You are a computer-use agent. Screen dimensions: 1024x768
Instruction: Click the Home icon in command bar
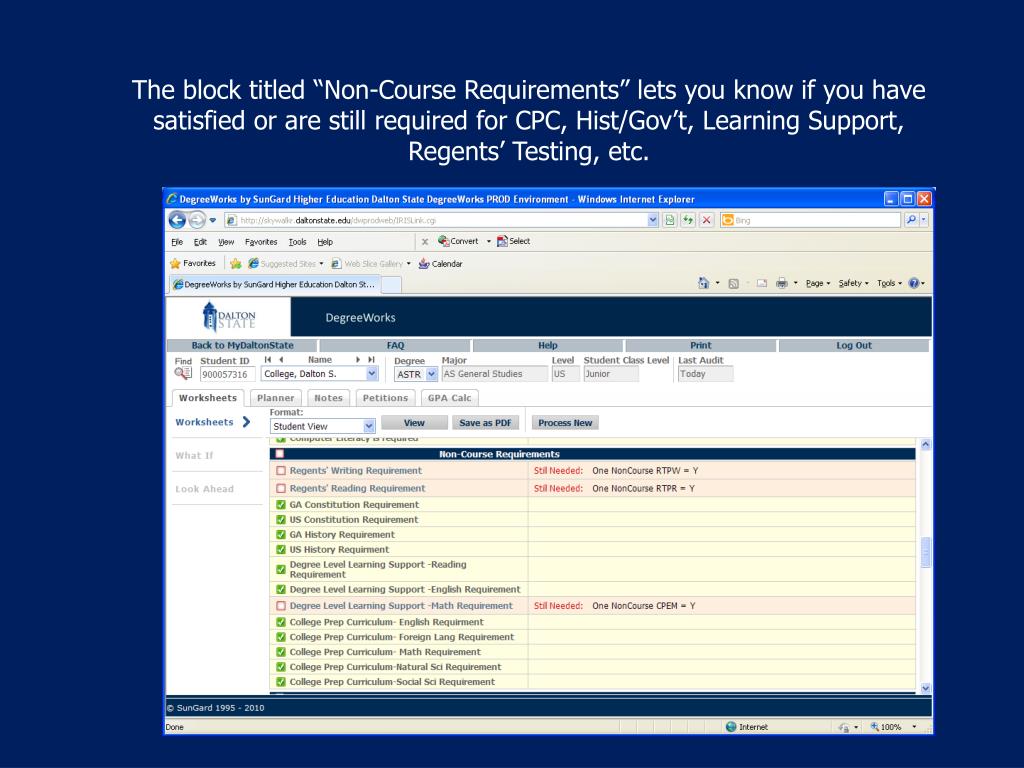click(x=703, y=283)
